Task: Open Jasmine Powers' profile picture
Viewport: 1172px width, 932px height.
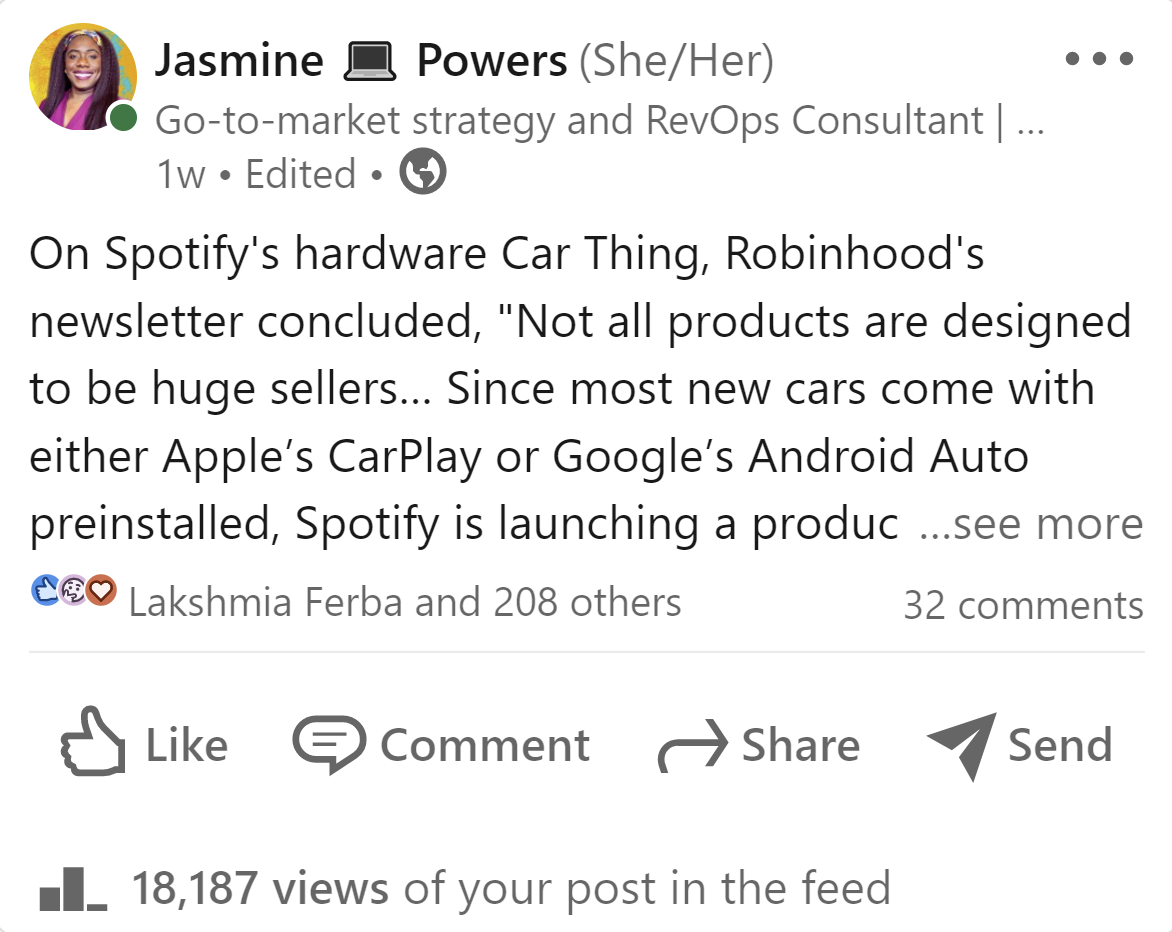Action: coord(82,76)
